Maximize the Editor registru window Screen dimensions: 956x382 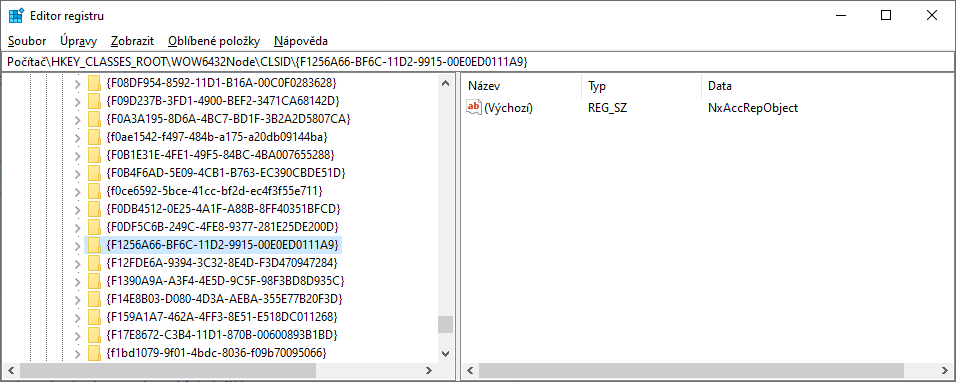point(886,16)
